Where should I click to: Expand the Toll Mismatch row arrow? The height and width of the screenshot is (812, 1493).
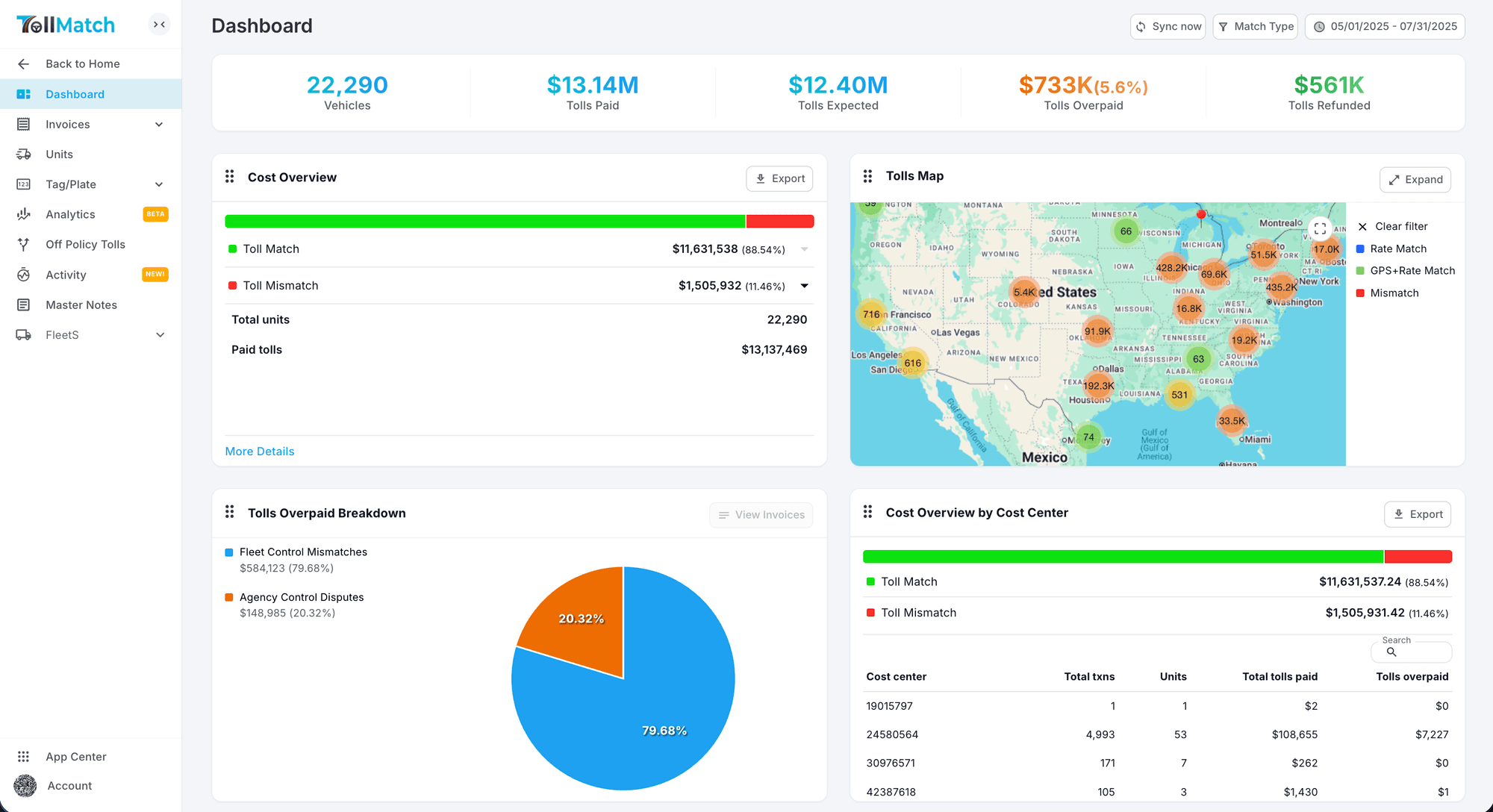point(805,286)
